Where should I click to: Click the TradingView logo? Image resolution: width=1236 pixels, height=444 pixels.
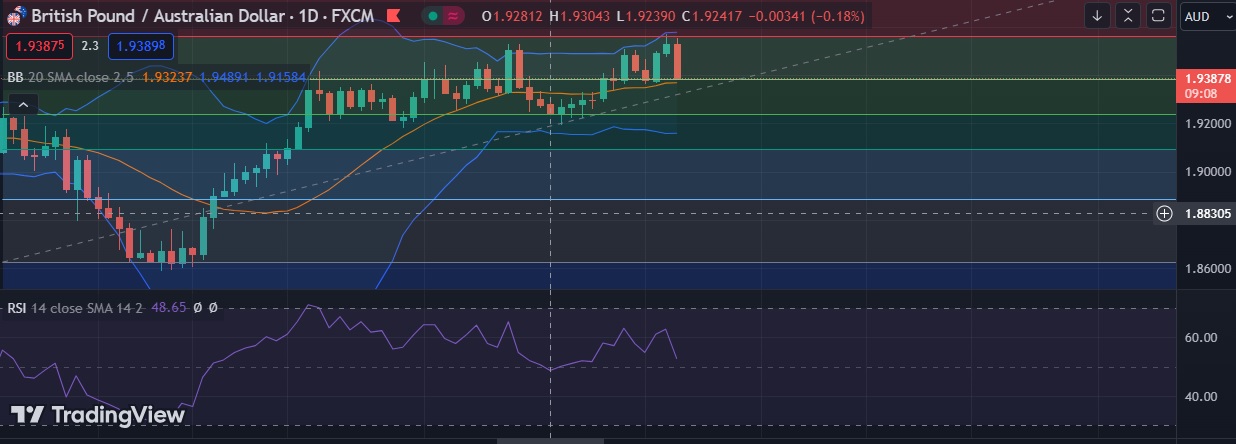point(98,415)
